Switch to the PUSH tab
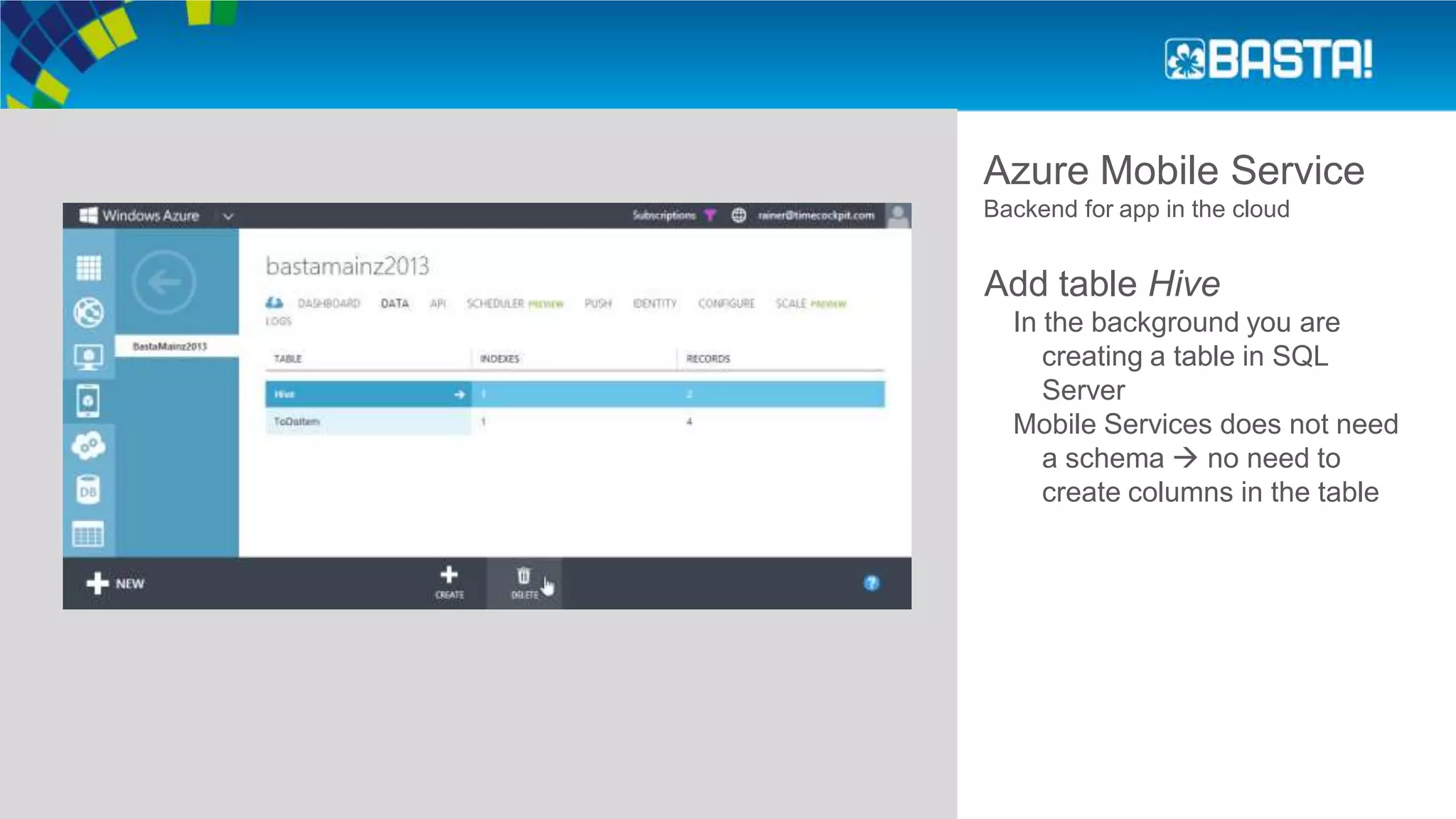1456x819 pixels. [598, 304]
